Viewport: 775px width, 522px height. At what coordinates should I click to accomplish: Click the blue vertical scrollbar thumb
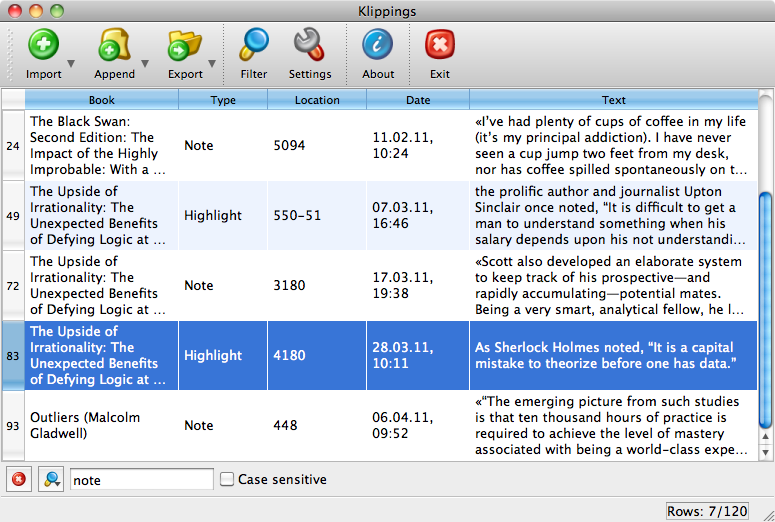(765, 310)
